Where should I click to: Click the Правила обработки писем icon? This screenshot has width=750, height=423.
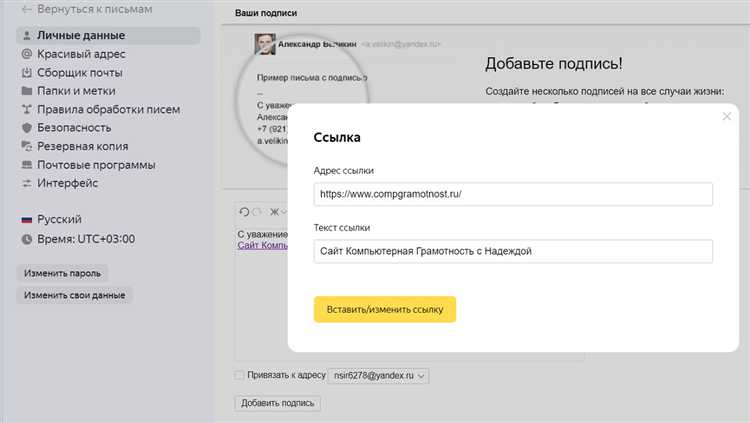point(27,110)
